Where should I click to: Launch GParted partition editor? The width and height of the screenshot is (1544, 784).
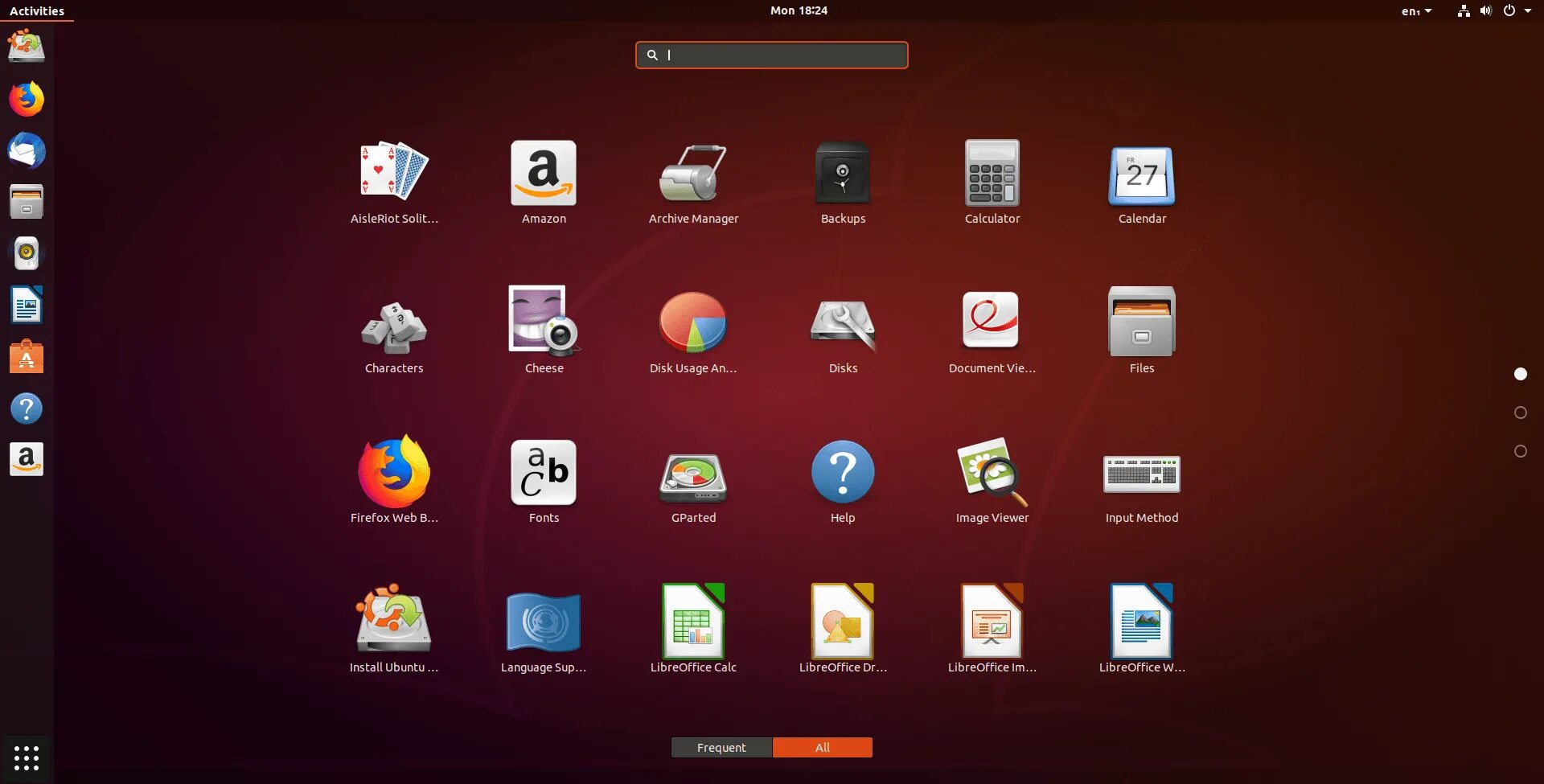click(693, 482)
